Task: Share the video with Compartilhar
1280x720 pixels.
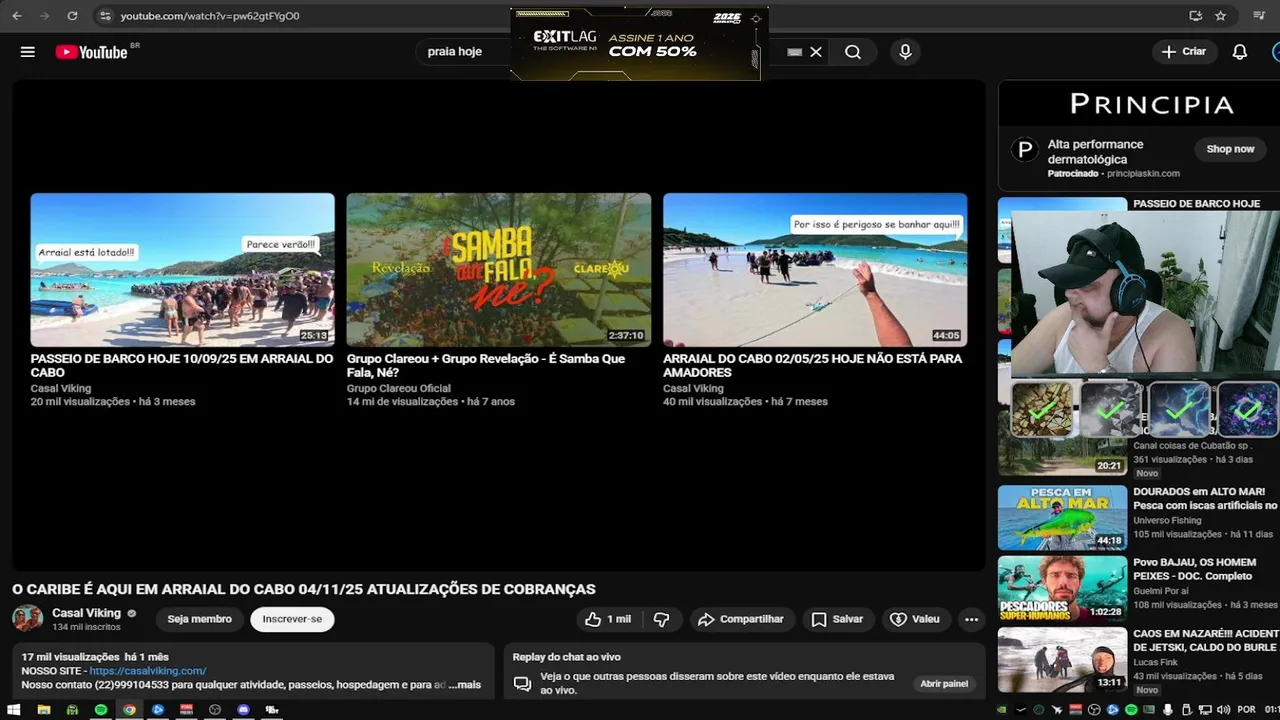Action: click(x=741, y=619)
